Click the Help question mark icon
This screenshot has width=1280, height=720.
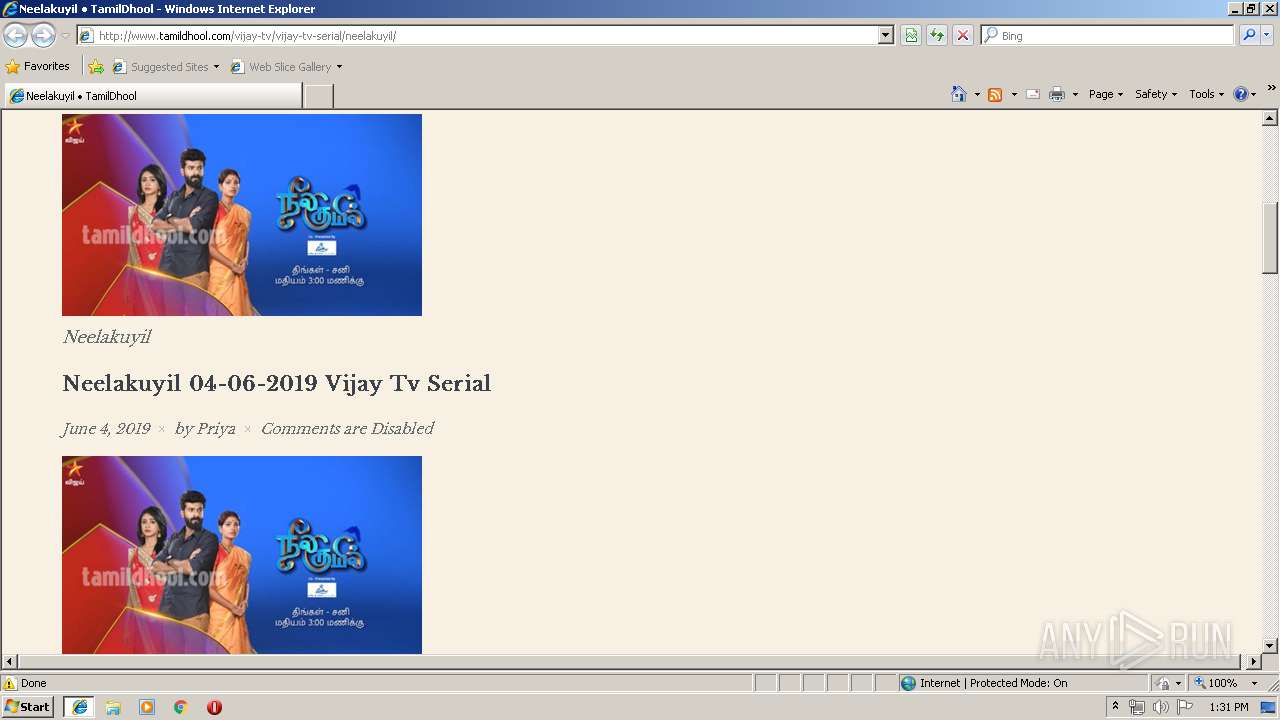1241,94
